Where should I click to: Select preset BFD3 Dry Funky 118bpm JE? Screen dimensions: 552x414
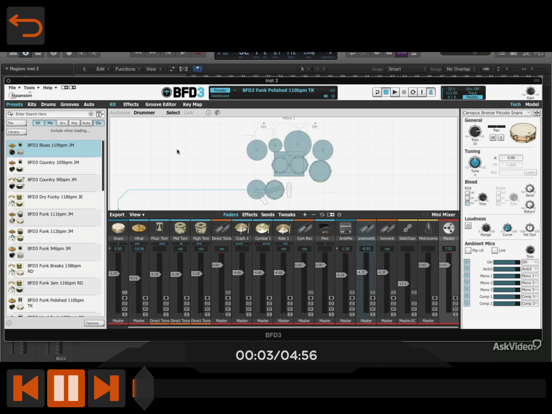pos(54,200)
